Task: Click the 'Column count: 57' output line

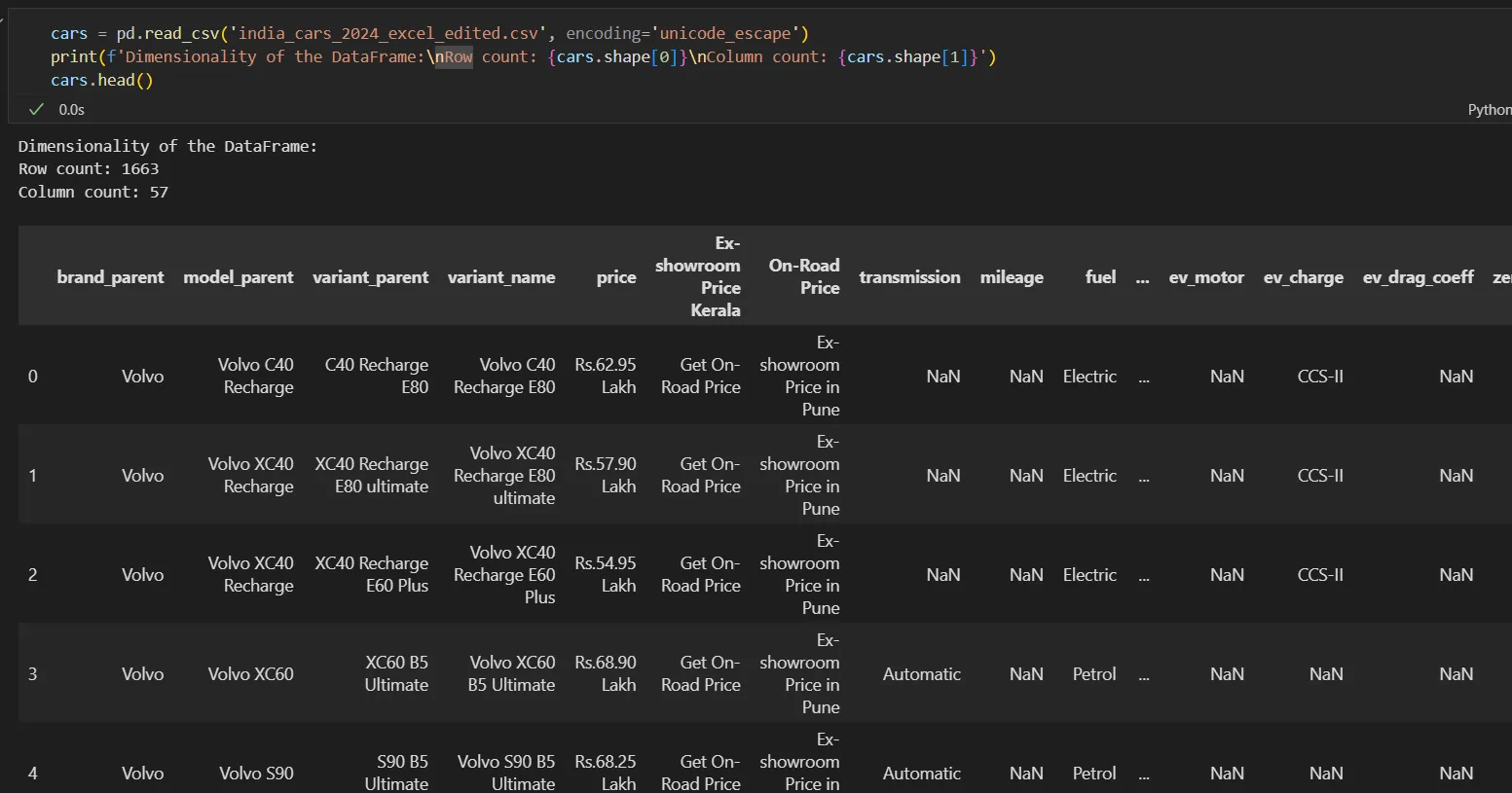Action: click(93, 192)
